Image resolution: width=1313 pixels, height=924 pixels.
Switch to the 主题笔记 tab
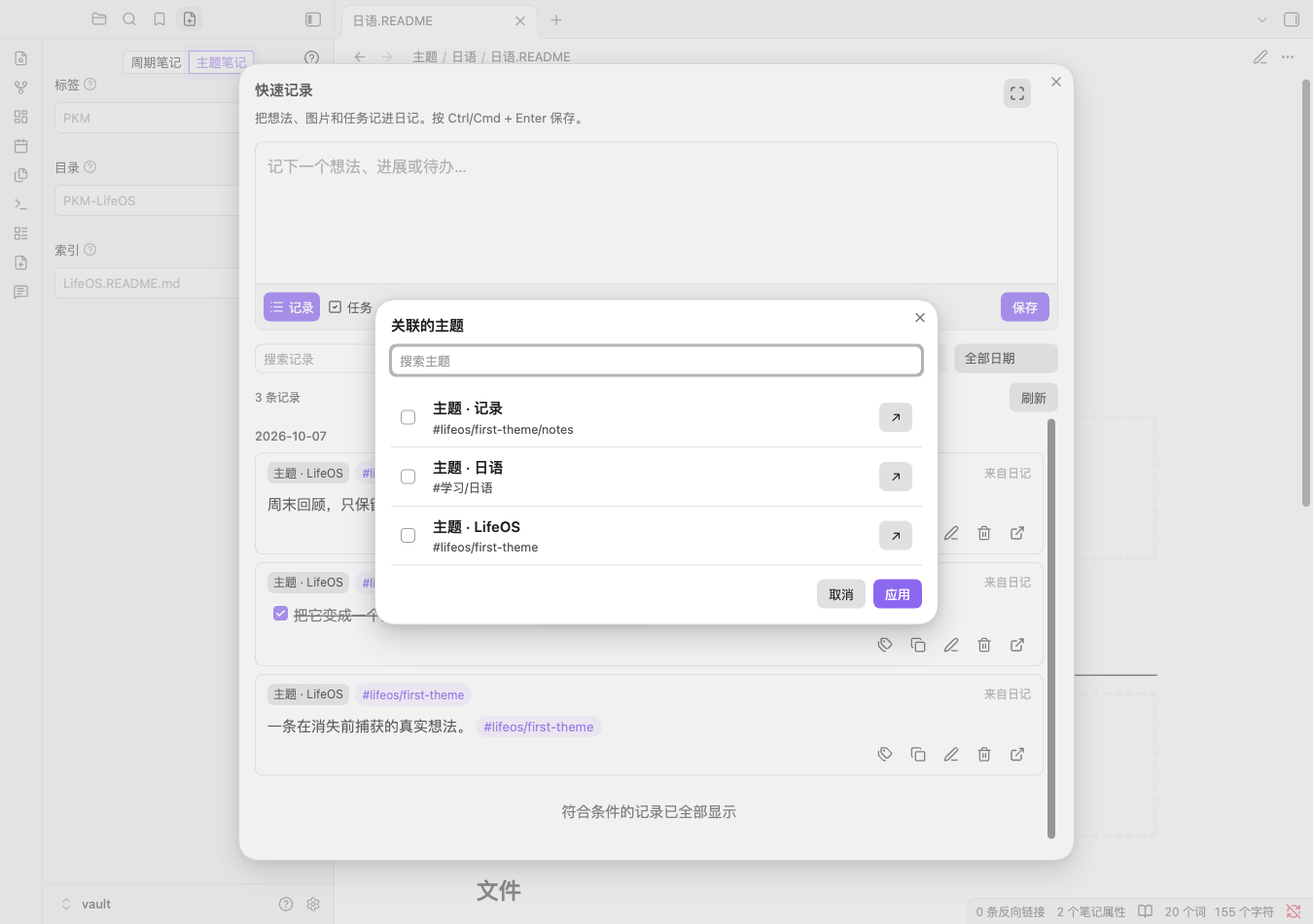point(222,62)
